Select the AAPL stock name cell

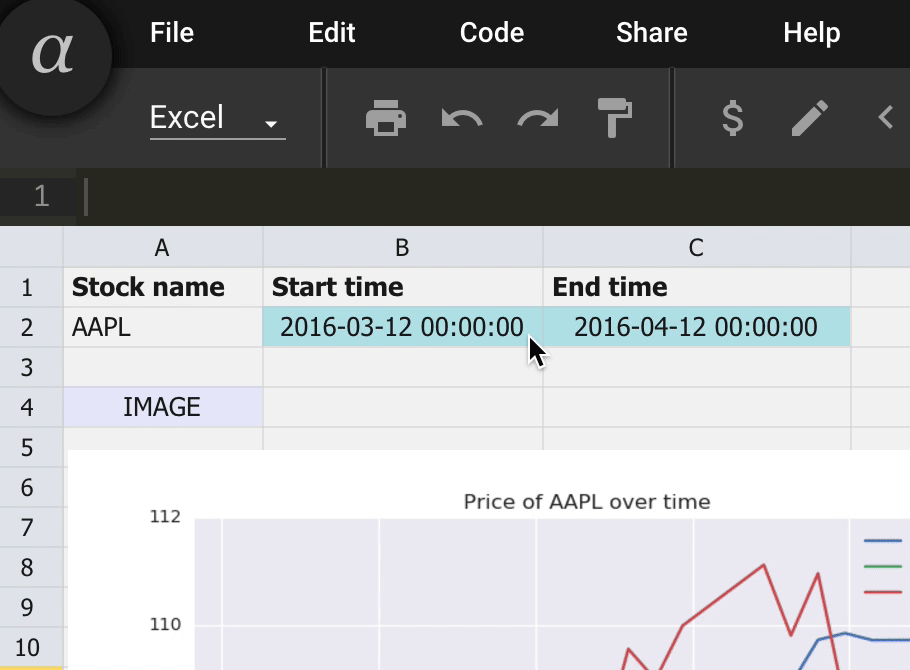pos(163,327)
